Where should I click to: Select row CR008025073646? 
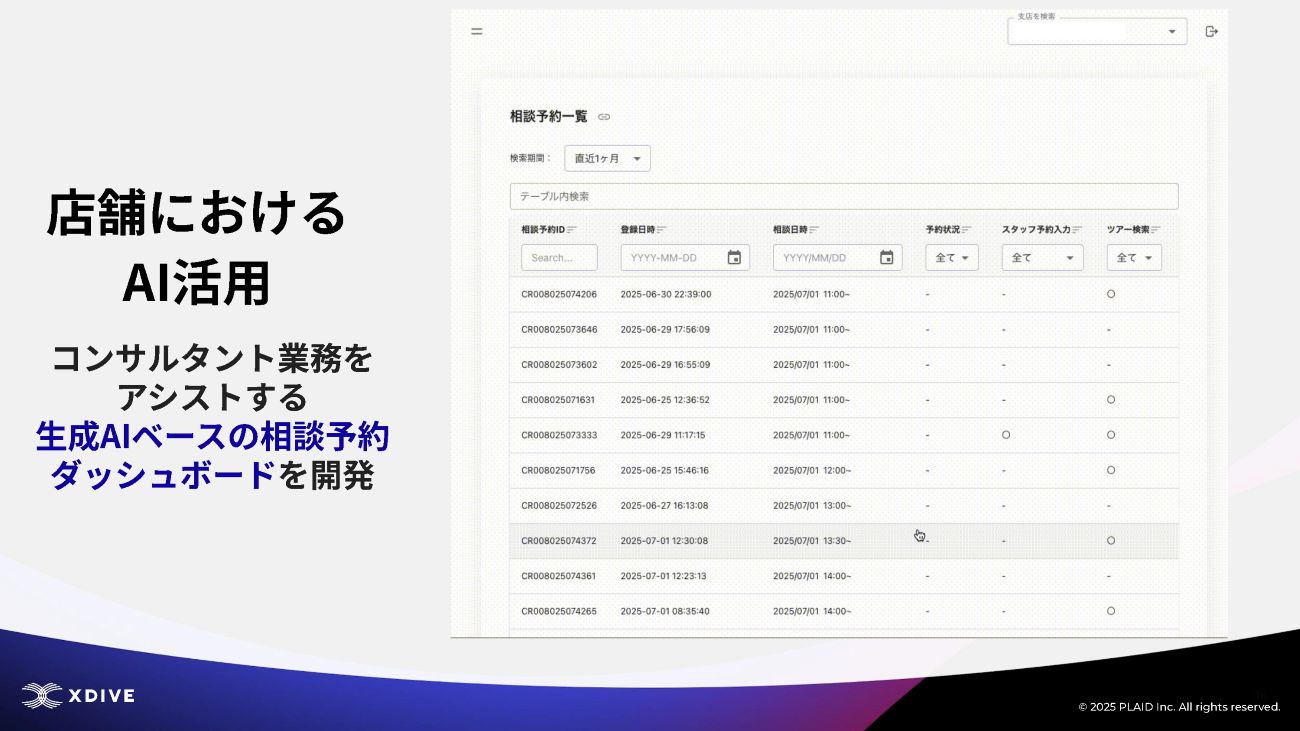point(844,329)
